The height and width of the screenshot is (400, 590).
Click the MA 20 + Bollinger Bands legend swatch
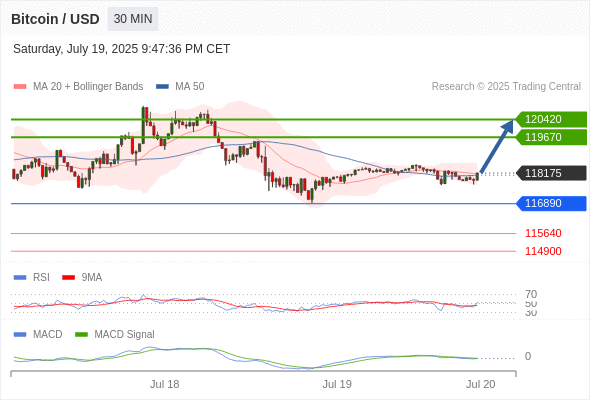point(20,87)
